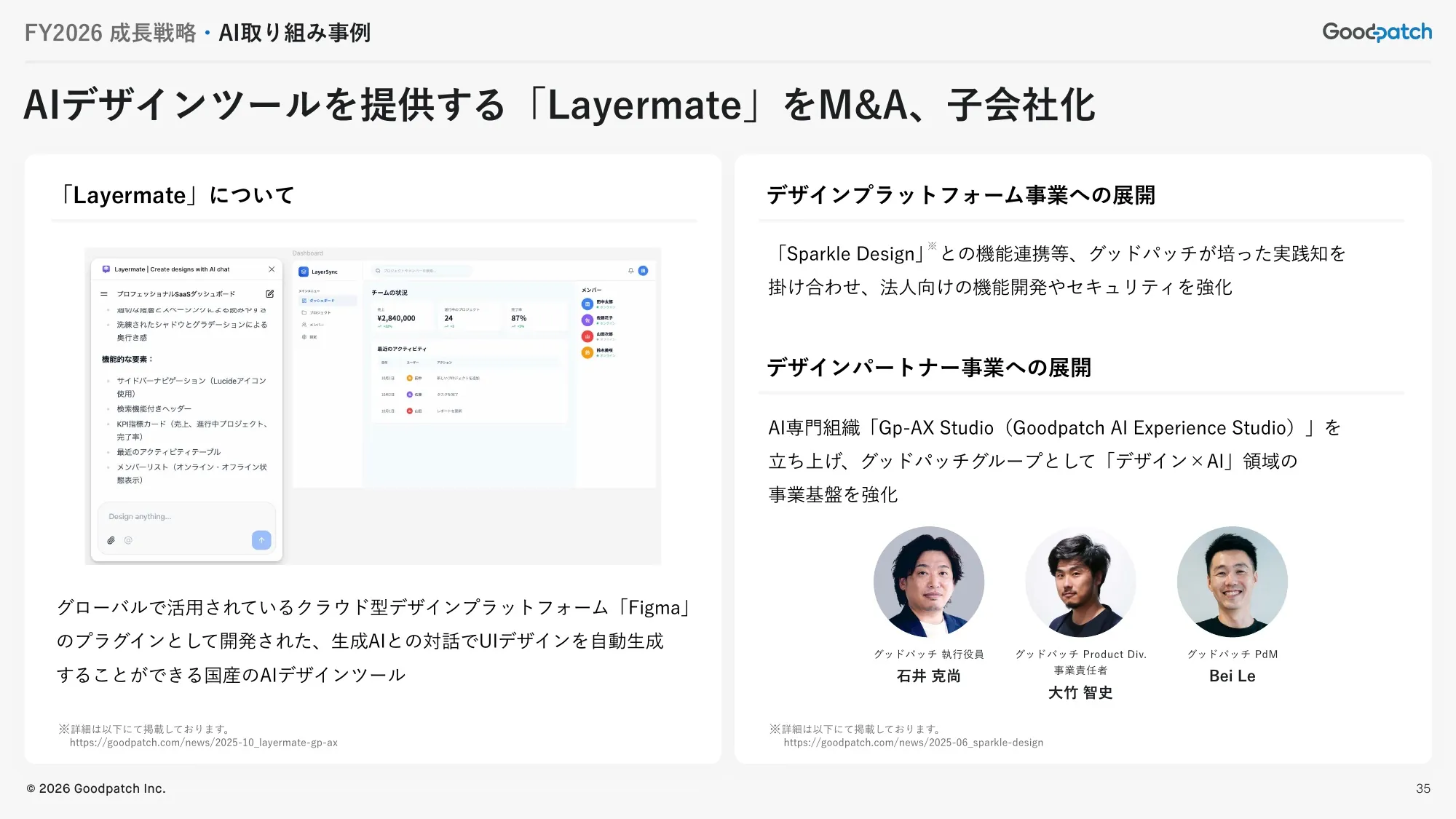Open the layermate-gp-ax news URL
Screen dimensions: 1456x819
(204, 743)
